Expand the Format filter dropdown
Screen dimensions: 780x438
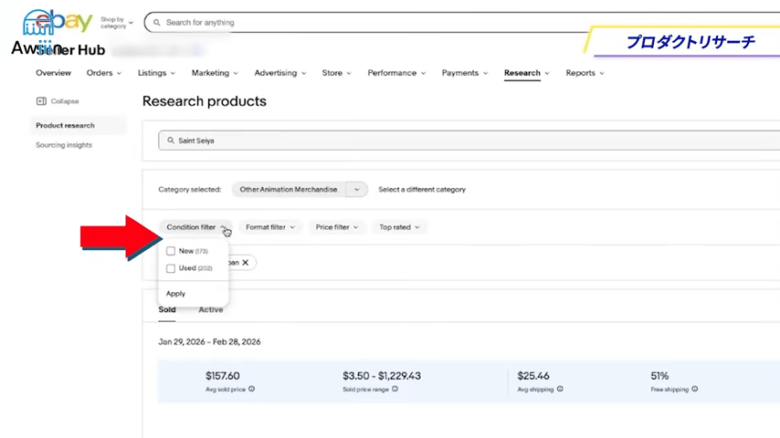[270, 227]
